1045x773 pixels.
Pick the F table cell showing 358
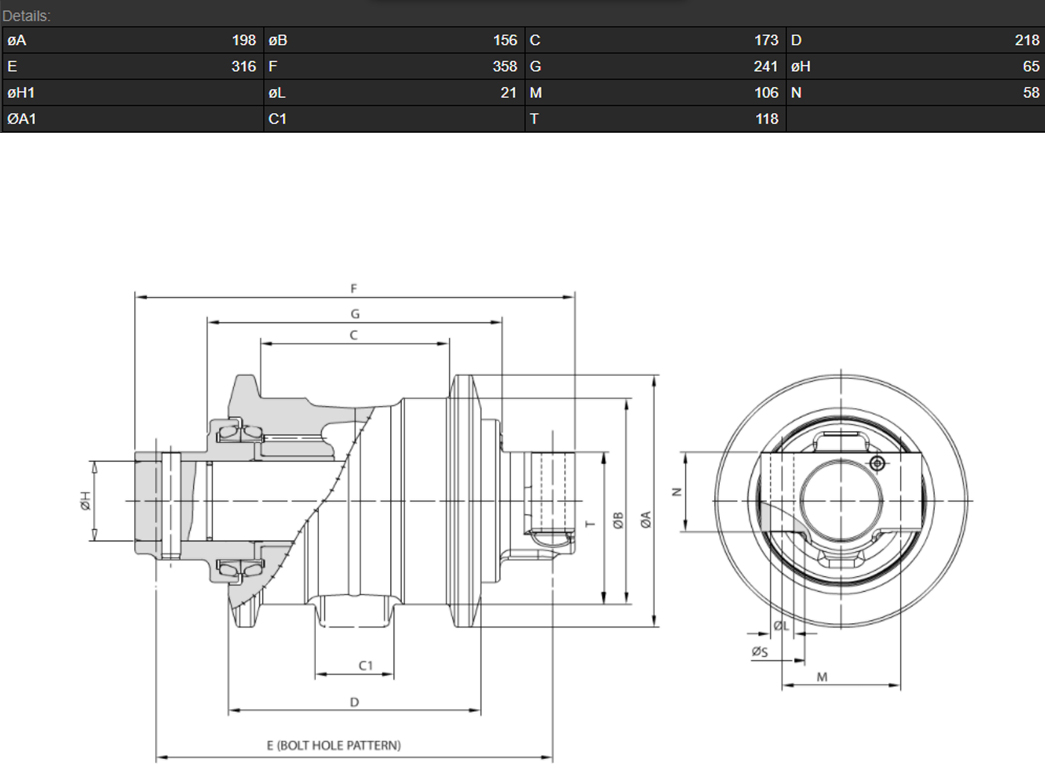point(393,67)
